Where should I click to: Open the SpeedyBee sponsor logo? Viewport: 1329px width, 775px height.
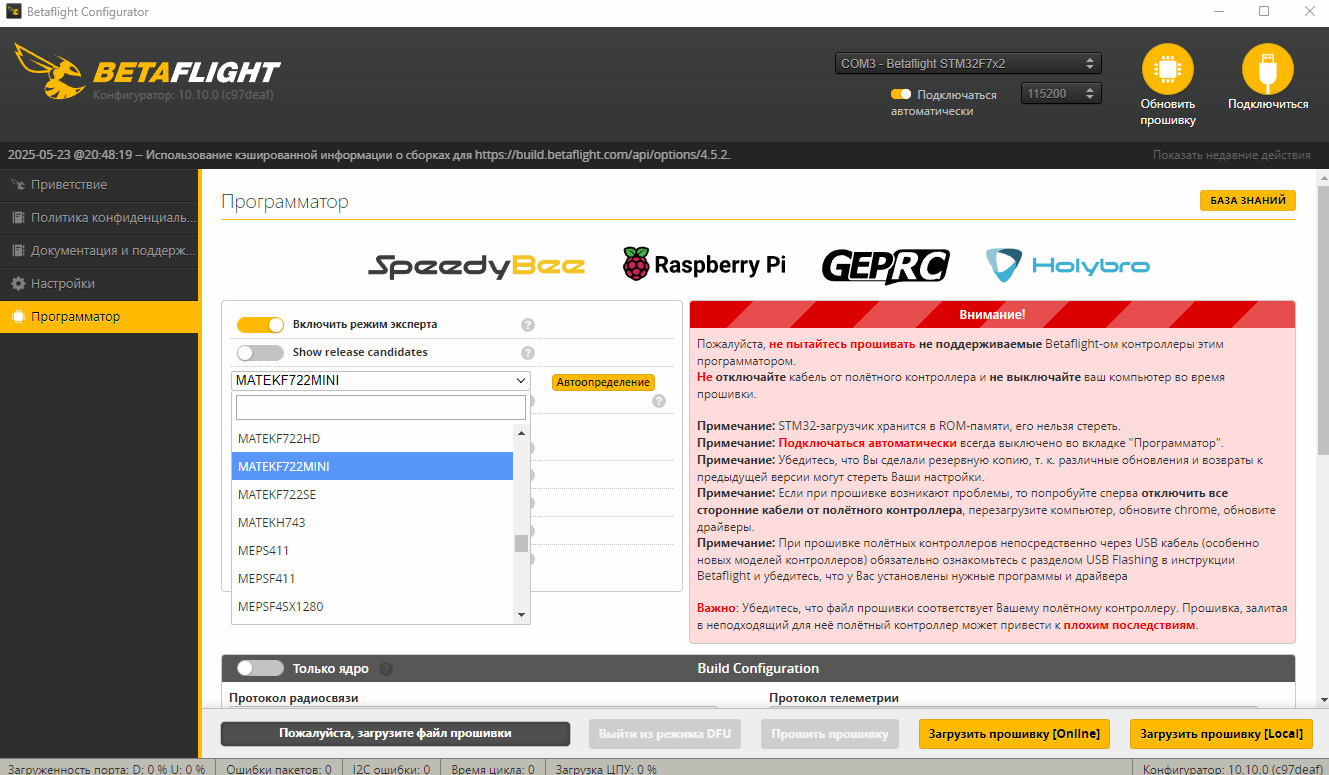click(x=477, y=265)
